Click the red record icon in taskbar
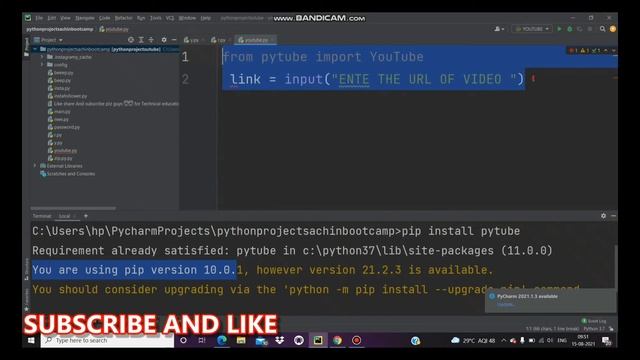Screen dimensions: 640x360 (356, 340)
